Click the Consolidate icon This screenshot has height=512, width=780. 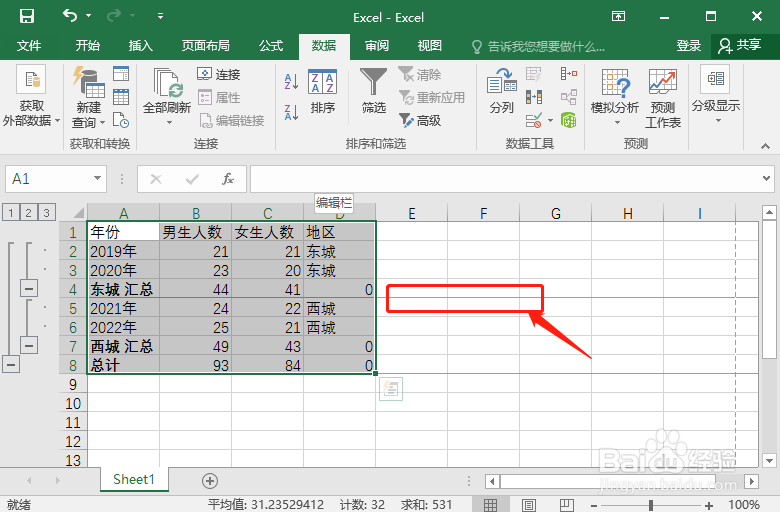pos(569,74)
